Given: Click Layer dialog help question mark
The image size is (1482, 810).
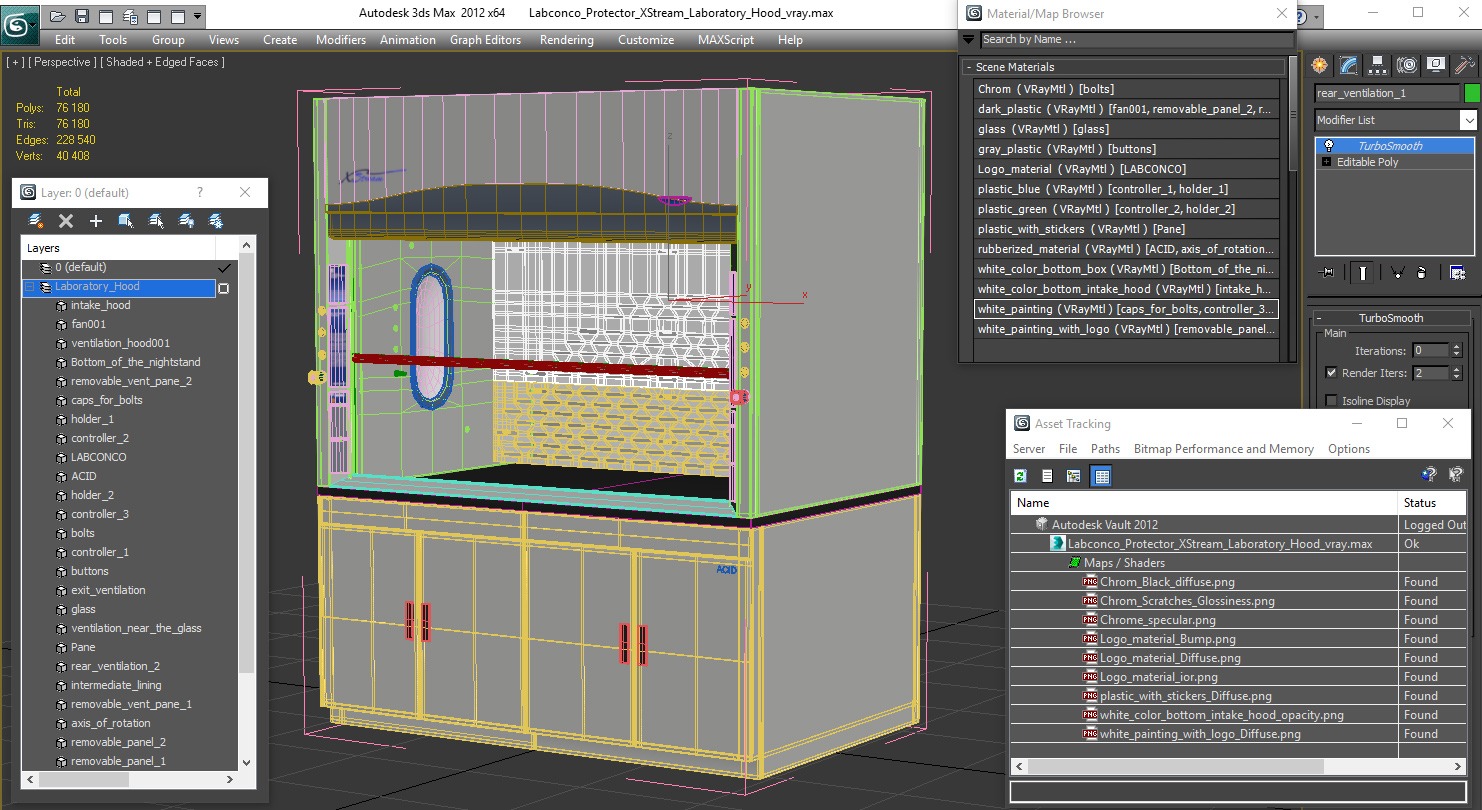Looking at the screenshot, I should 200,193.
